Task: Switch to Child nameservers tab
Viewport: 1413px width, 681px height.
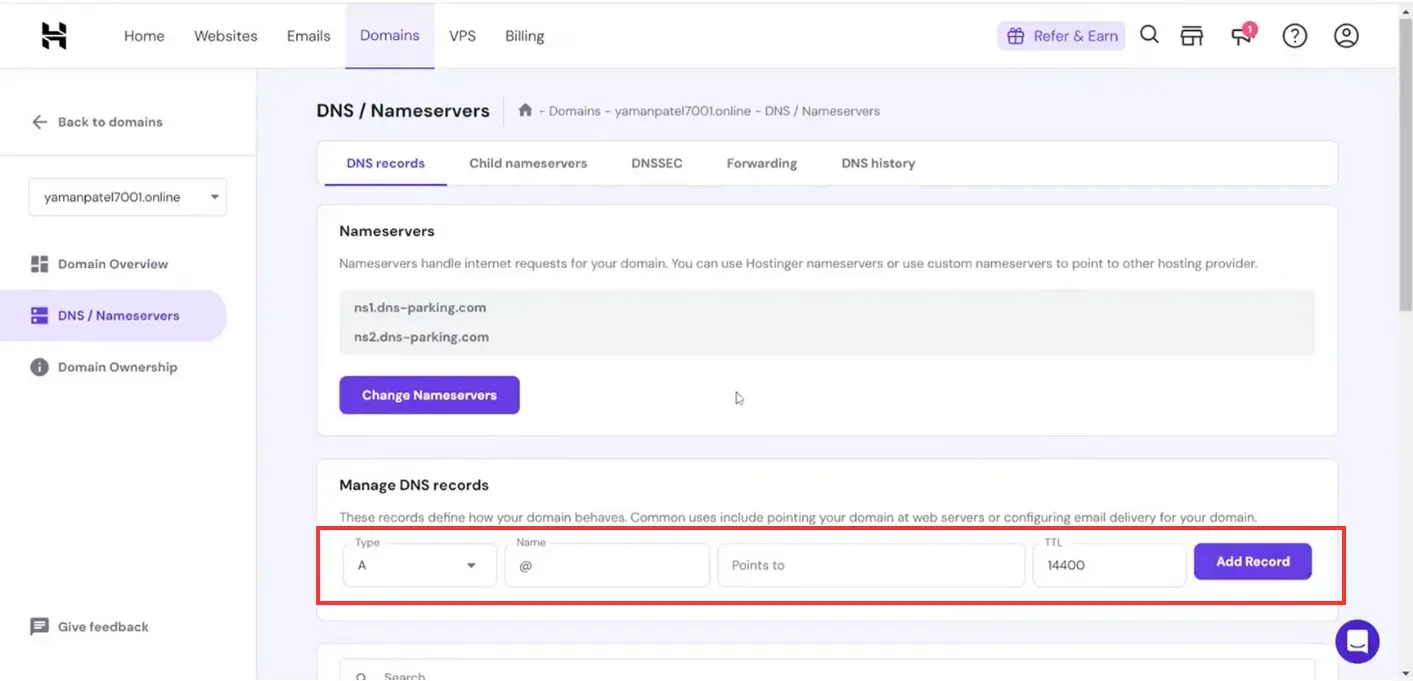Action: [x=528, y=163]
